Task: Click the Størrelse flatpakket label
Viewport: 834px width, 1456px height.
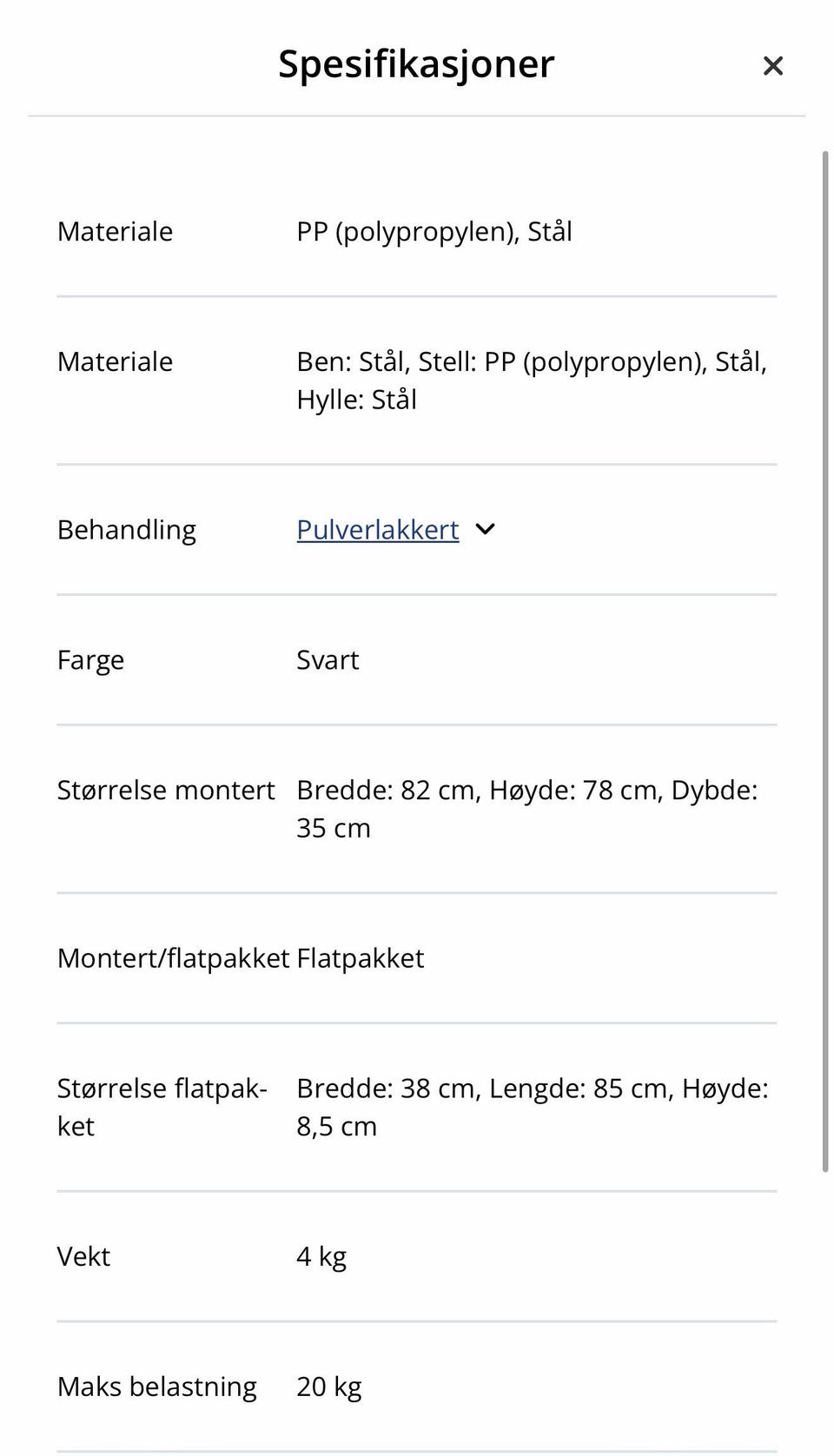Action: pos(162,1107)
